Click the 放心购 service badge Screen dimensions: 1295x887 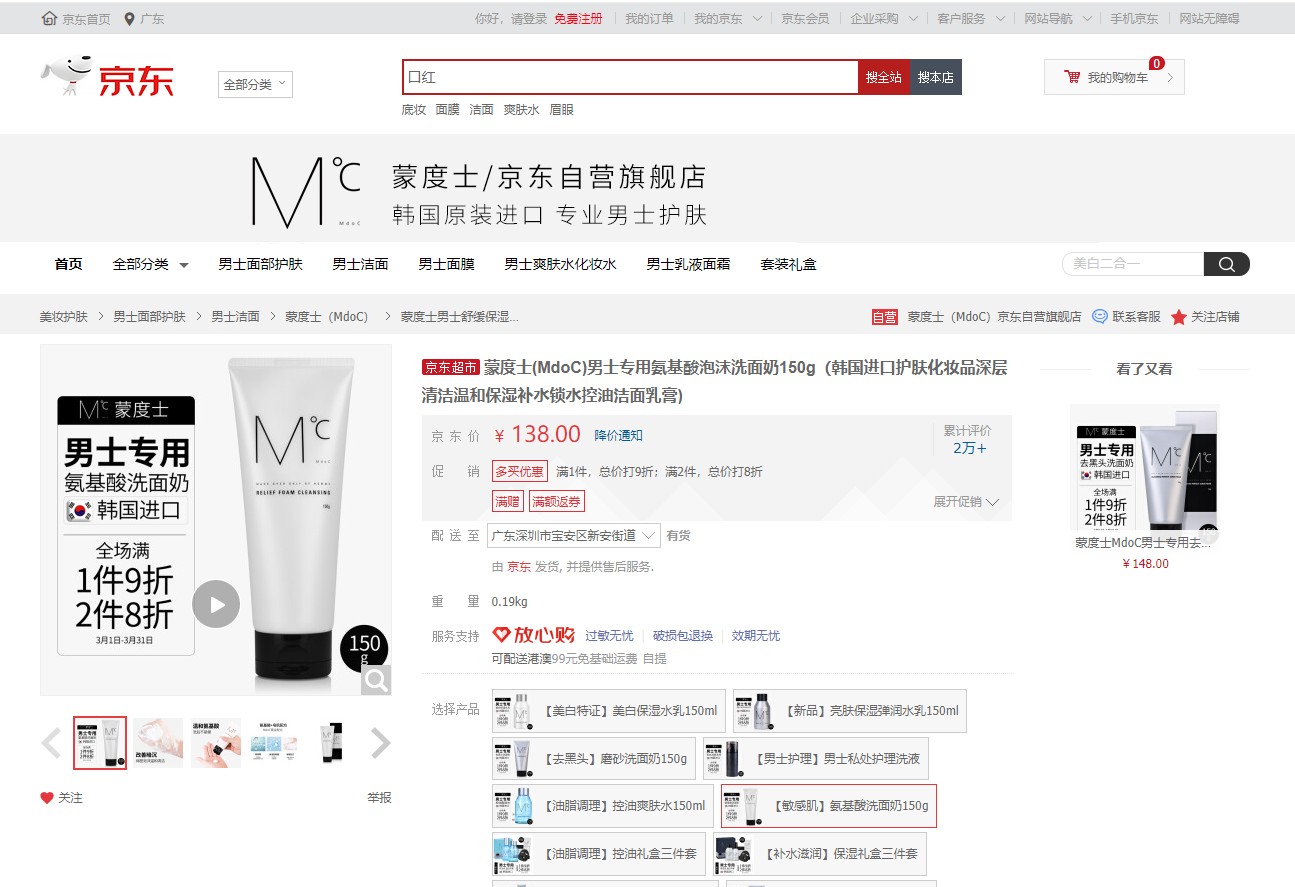coord(533,635)
